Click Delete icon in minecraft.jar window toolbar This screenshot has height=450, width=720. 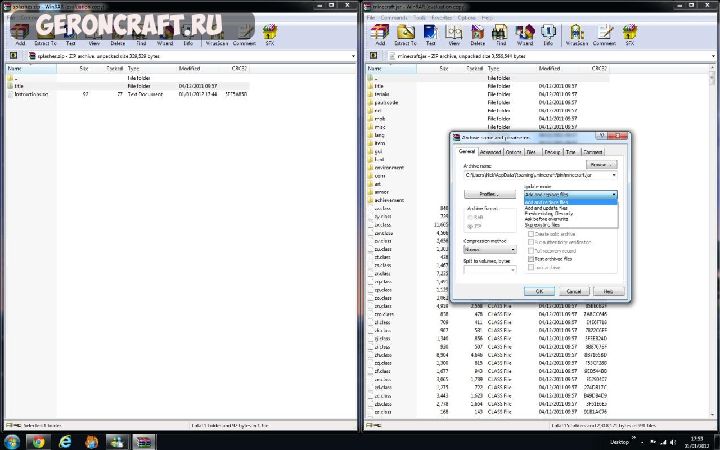[x=478, y=35]
